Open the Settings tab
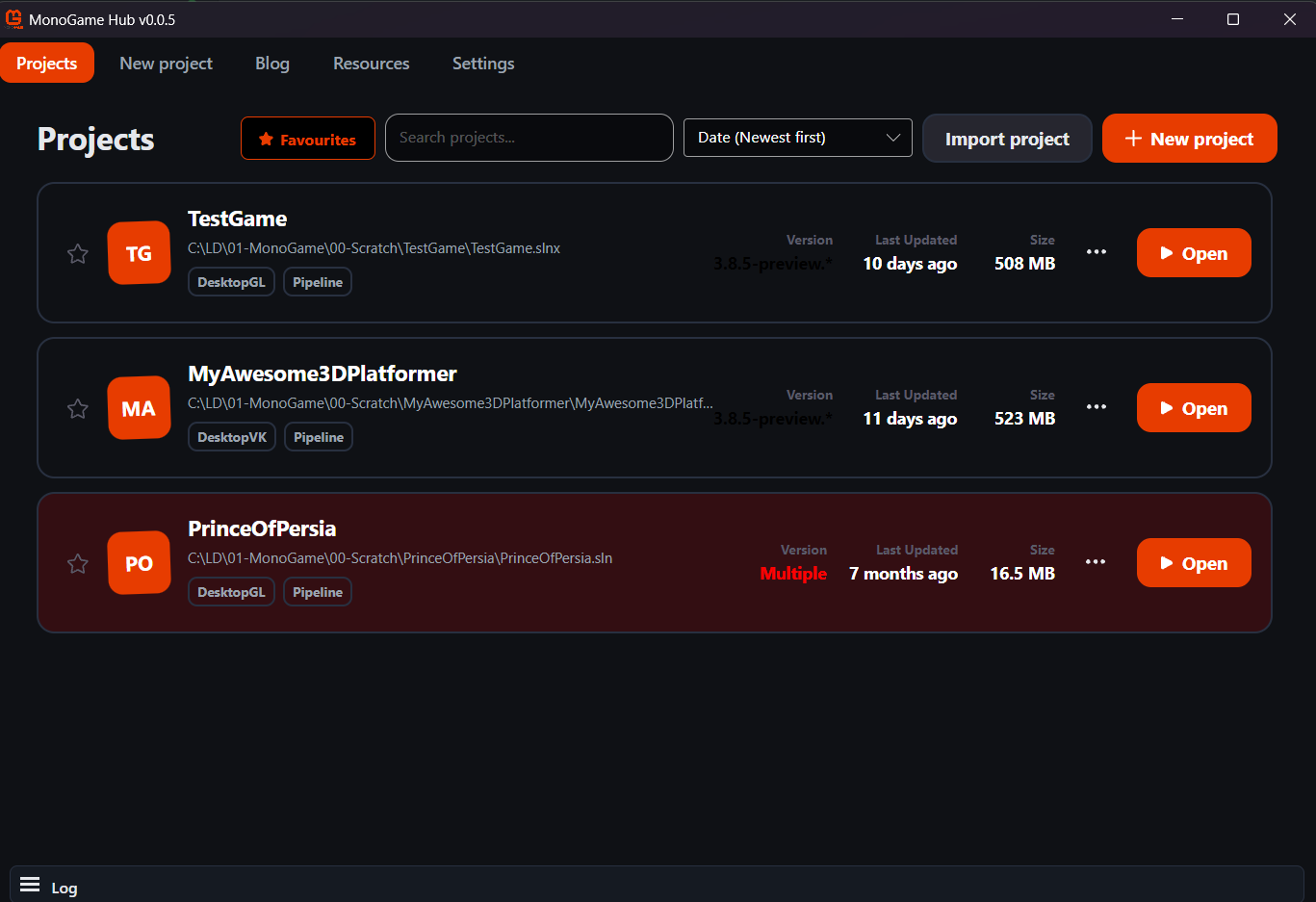Screen dimensions: 1316x902 483,63
